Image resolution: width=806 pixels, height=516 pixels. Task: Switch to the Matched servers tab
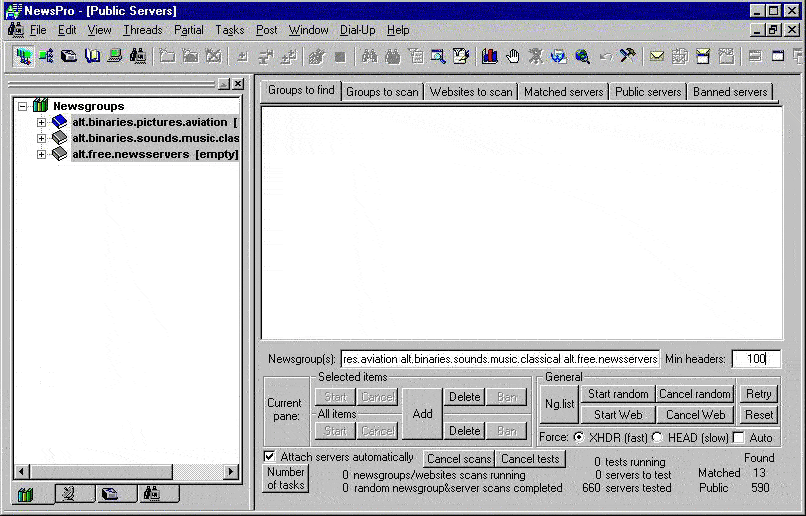point(564,91)
